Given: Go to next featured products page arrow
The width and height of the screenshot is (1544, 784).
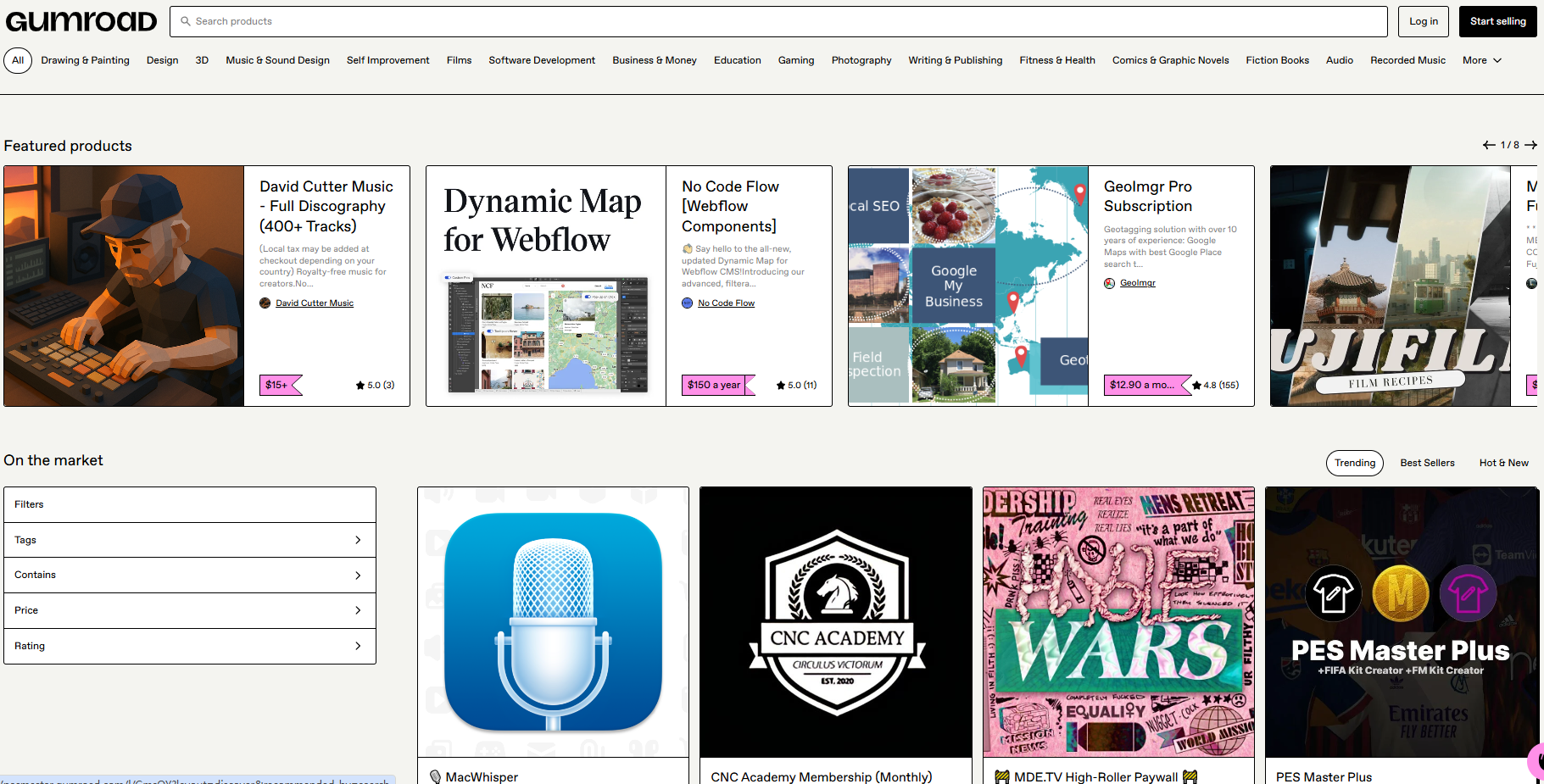Looking at the screenshot, I should tap(1530, 145).
